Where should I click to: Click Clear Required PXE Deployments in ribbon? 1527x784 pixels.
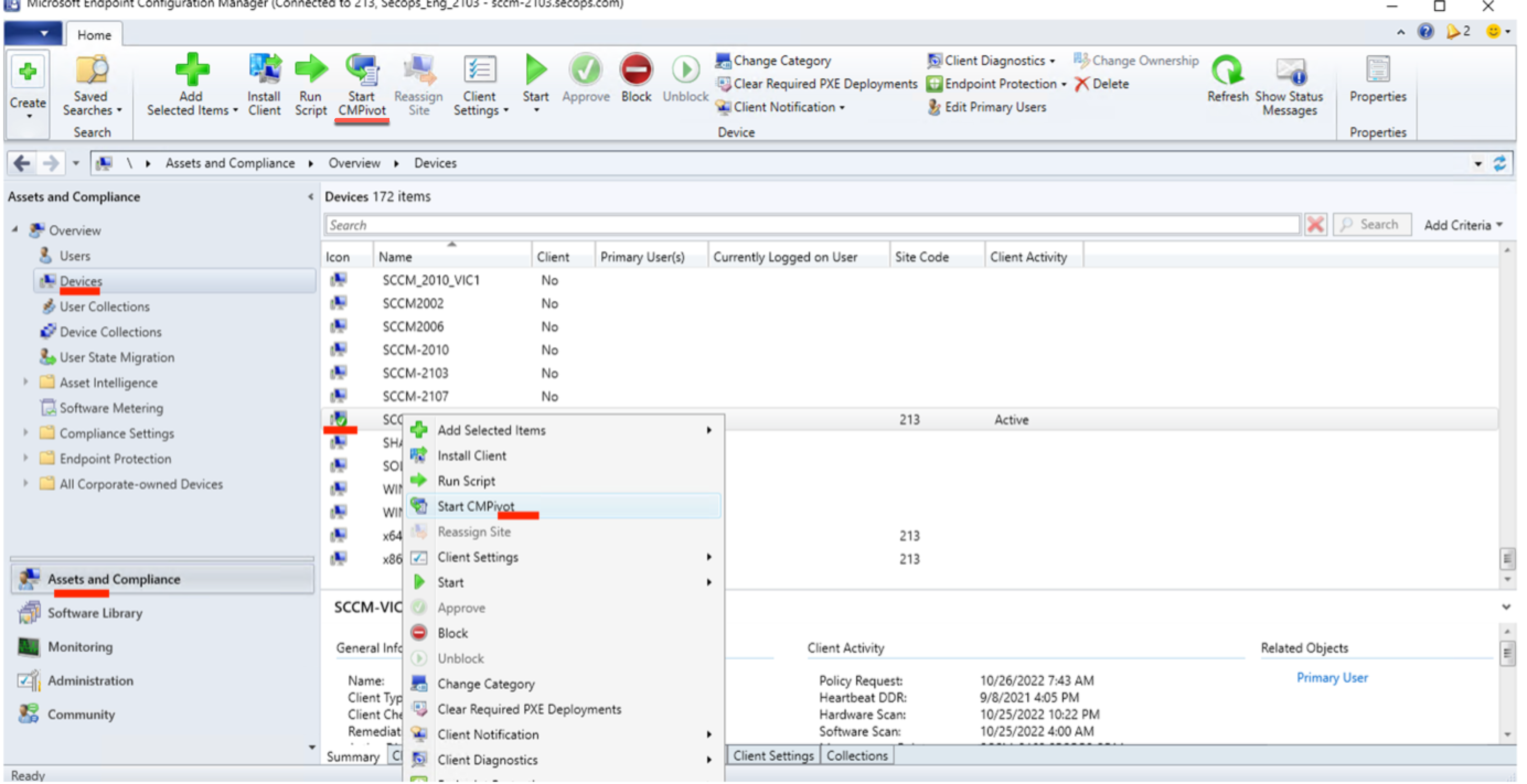coord(817,83)
